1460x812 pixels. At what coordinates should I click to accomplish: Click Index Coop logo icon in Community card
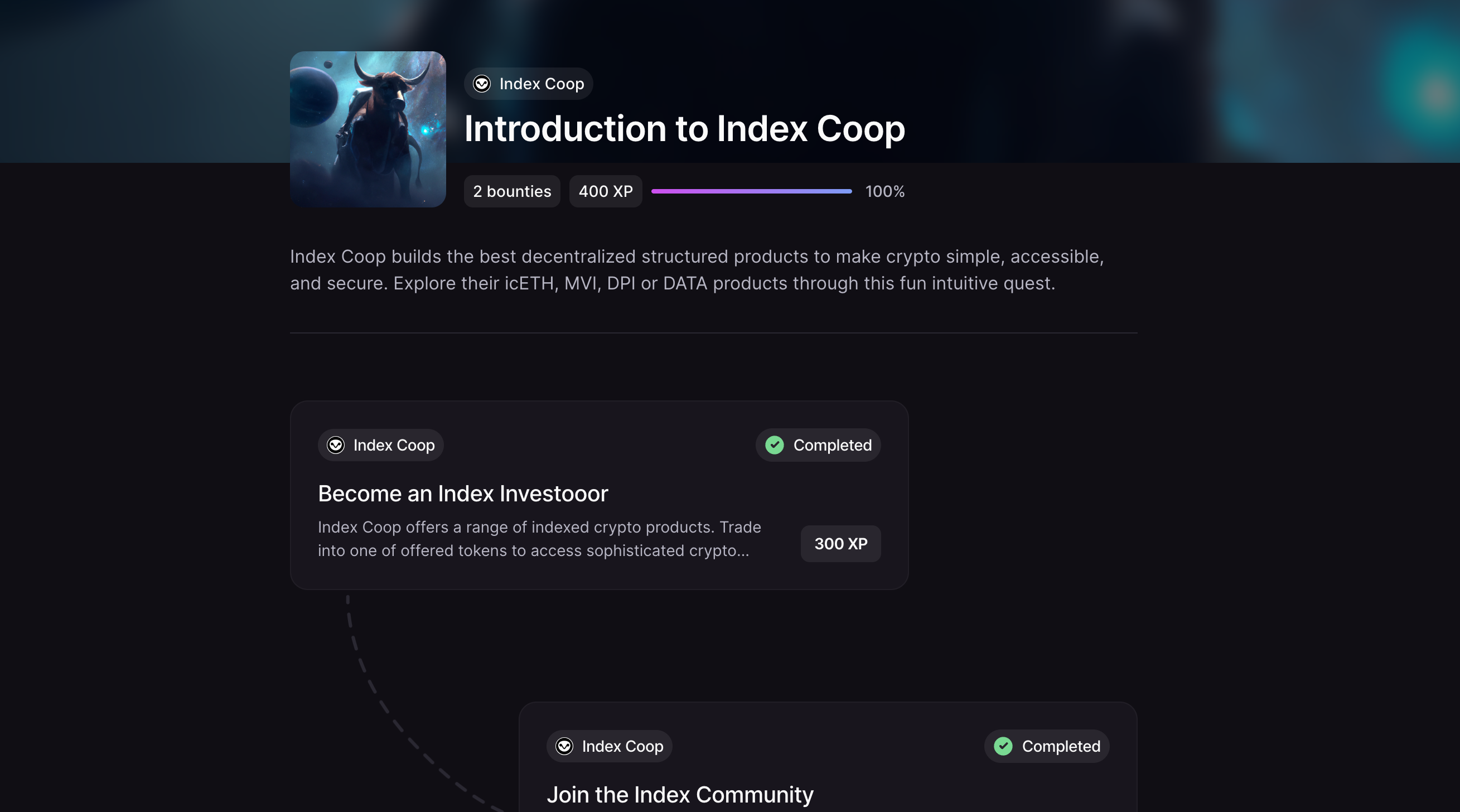[x=564, y=746]
